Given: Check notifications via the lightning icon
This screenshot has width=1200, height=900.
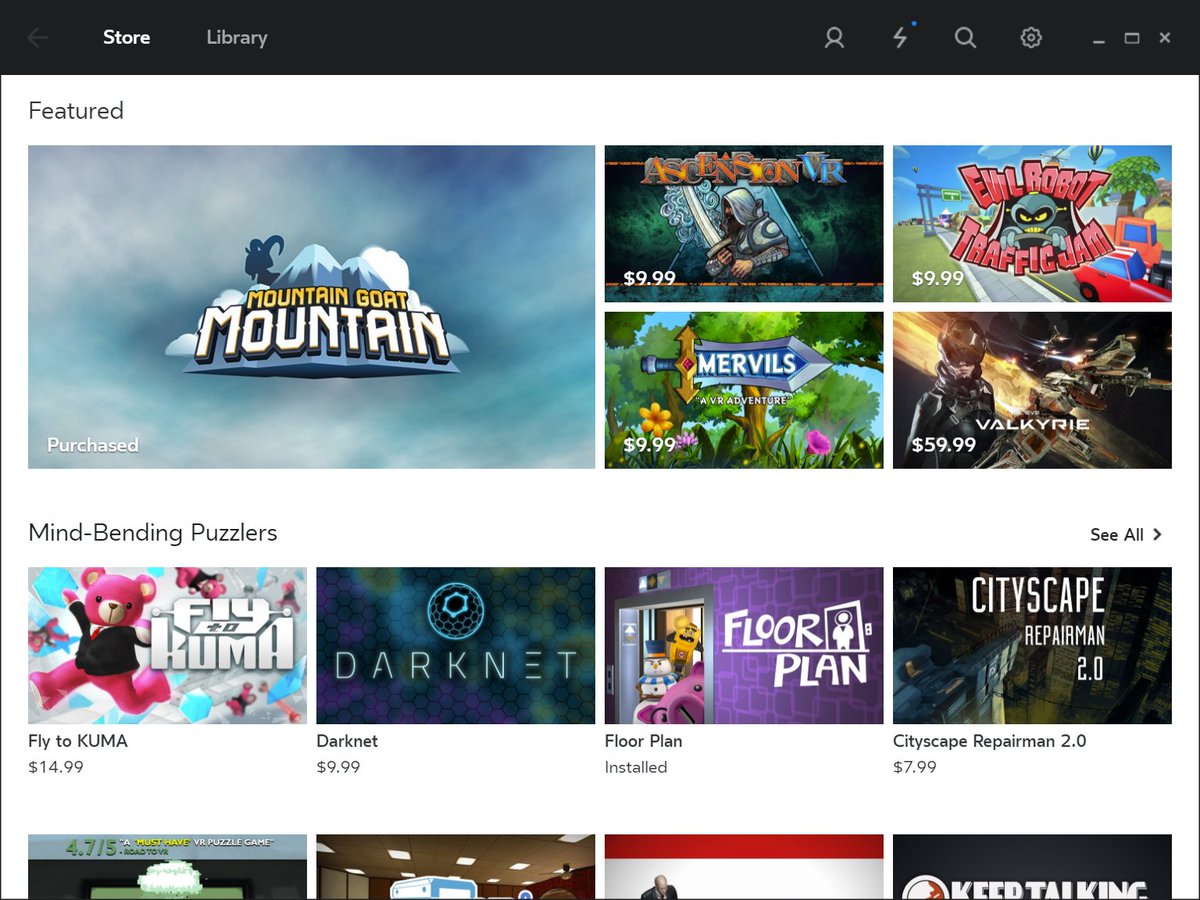Looking at the screenshot, I should coord(899,37).
